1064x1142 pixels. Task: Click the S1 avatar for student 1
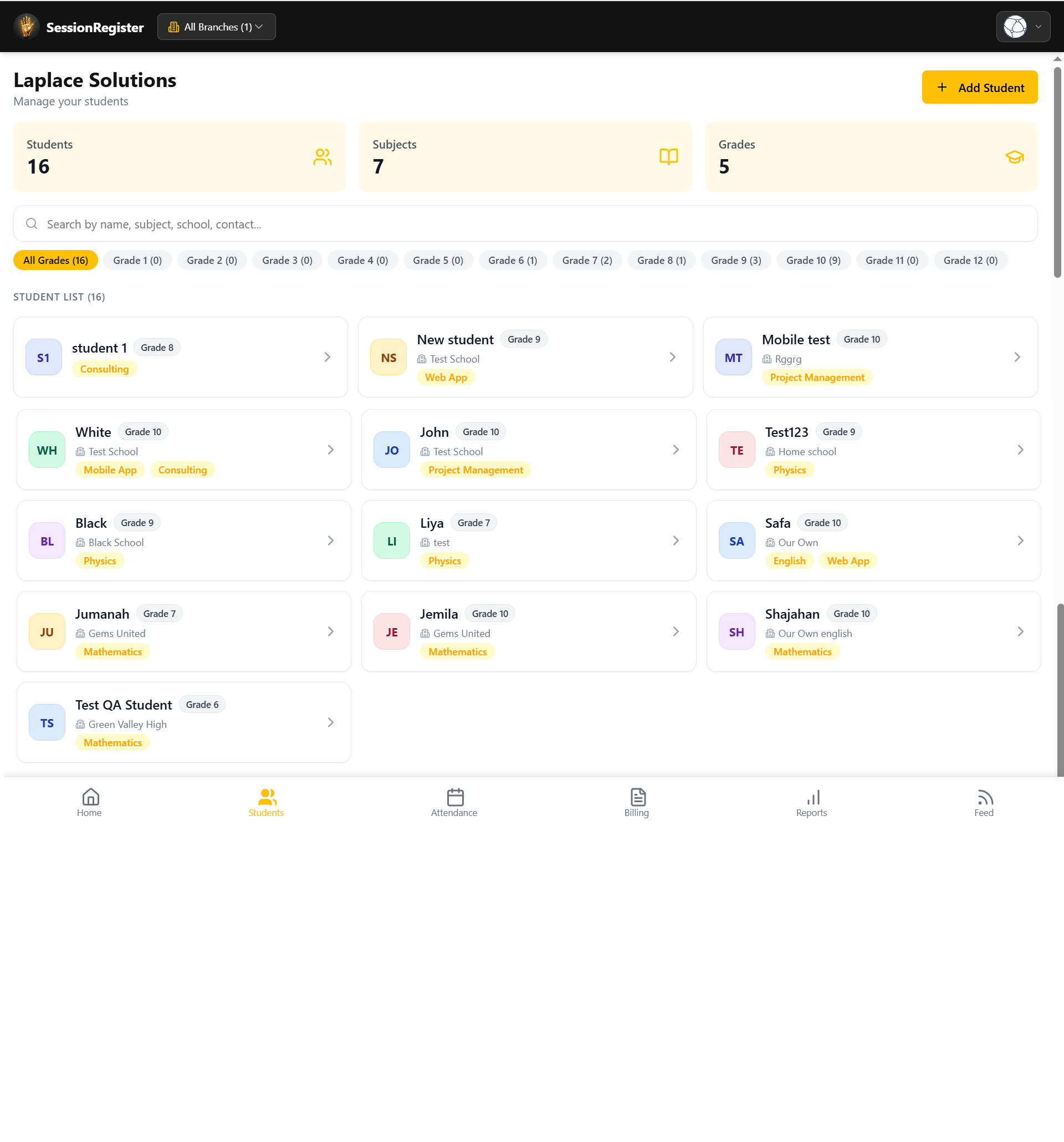44,358
